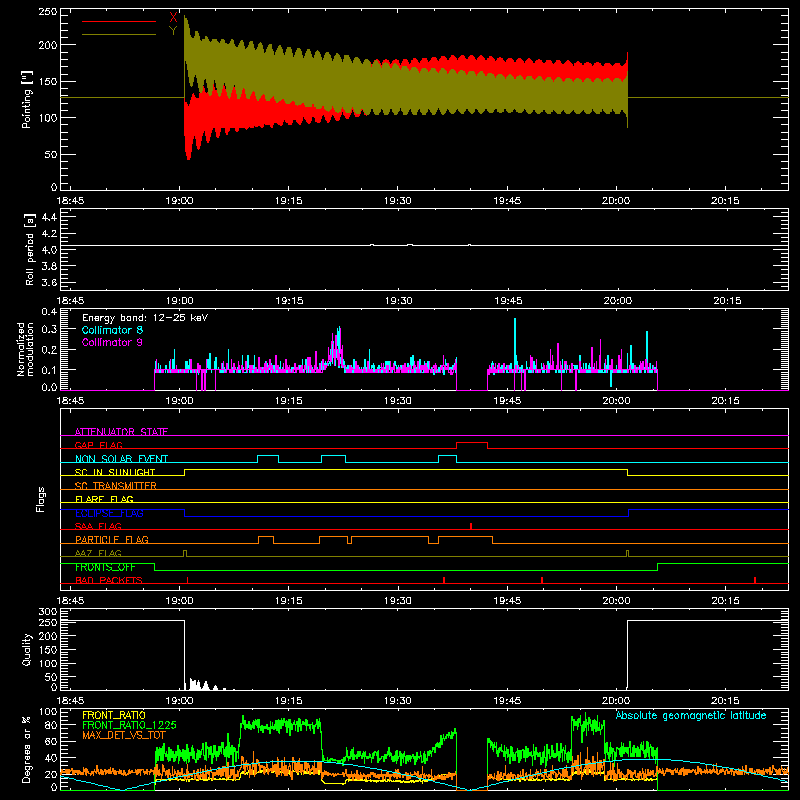Click the green FRONT_RATIO_1225 legend entry
The height and width of the screenshot is (800, 800).
click(129, 725)
